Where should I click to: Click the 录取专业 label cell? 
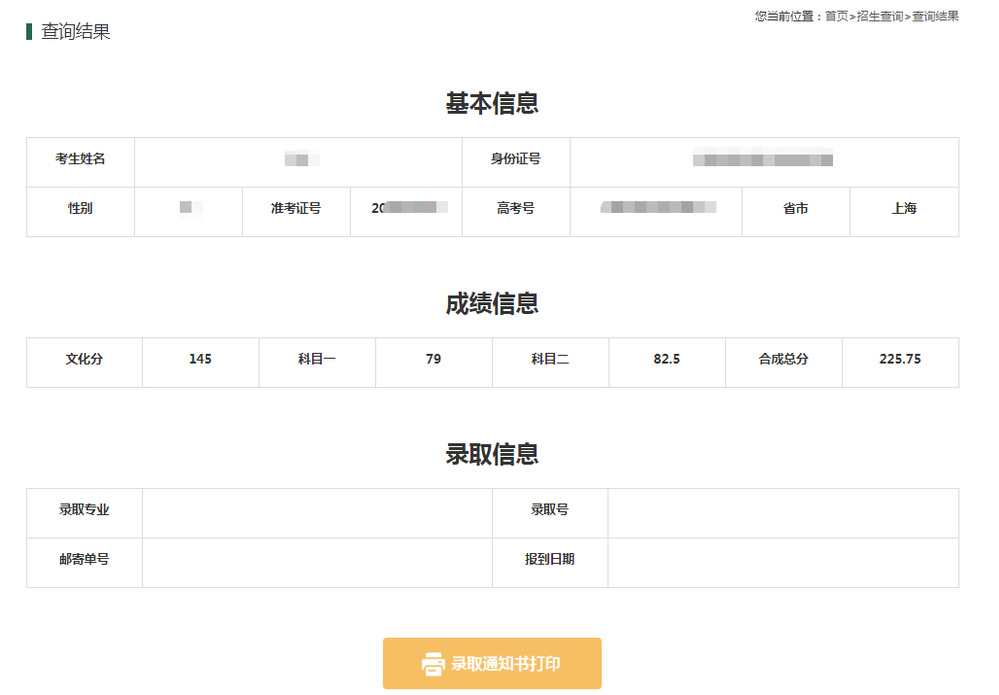click(x=84, y=510)
